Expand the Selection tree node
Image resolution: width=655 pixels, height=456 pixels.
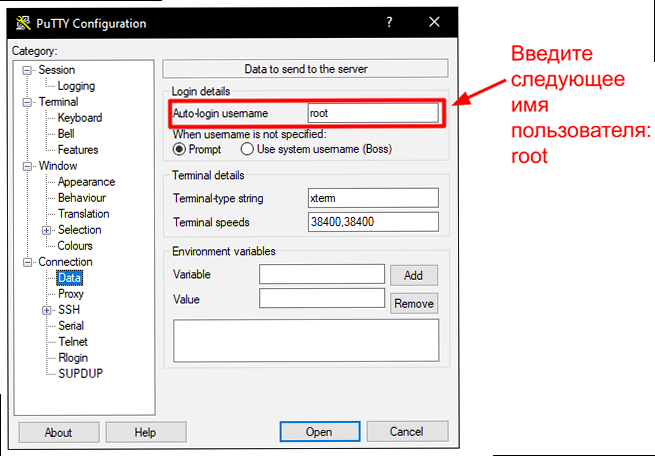point(46,230)
